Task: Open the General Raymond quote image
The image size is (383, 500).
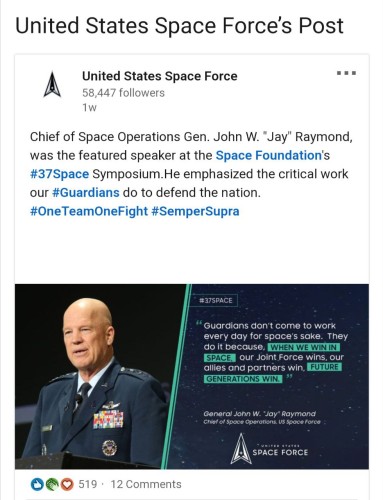Action: [192, 376]
